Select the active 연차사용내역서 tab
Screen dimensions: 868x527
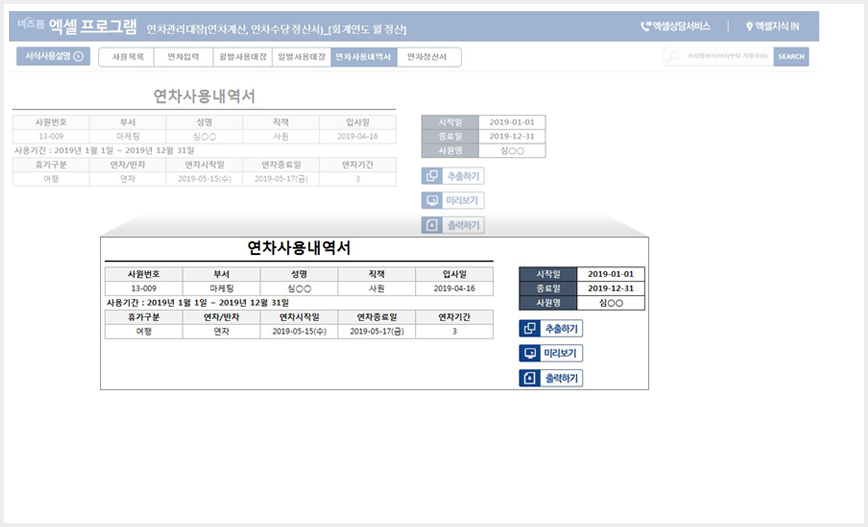pyautogui.click(x=363, y=57)
